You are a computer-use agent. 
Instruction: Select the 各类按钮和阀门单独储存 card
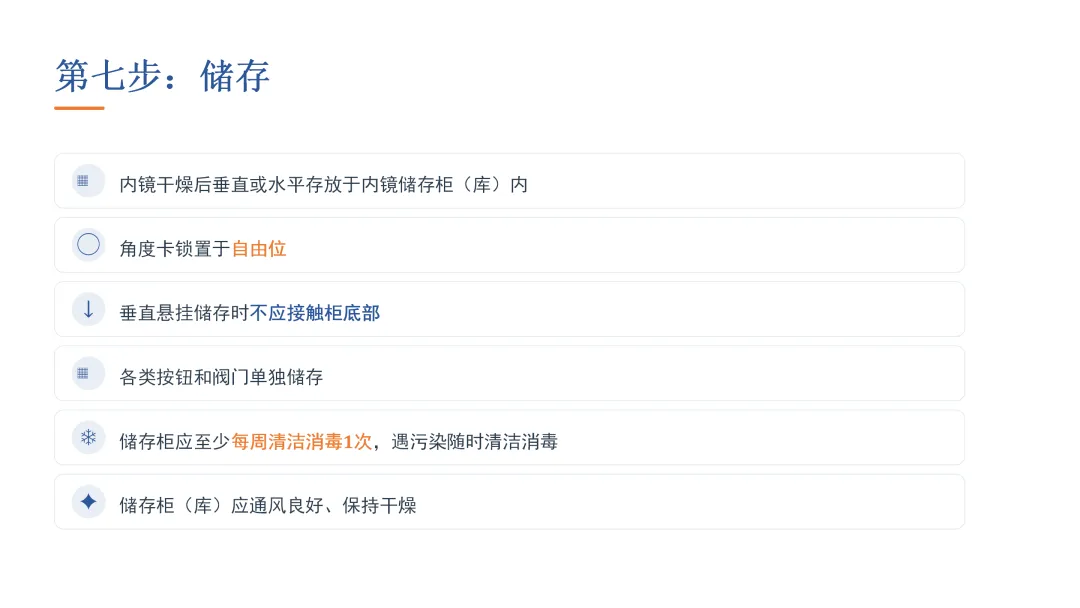coord(510,373)
